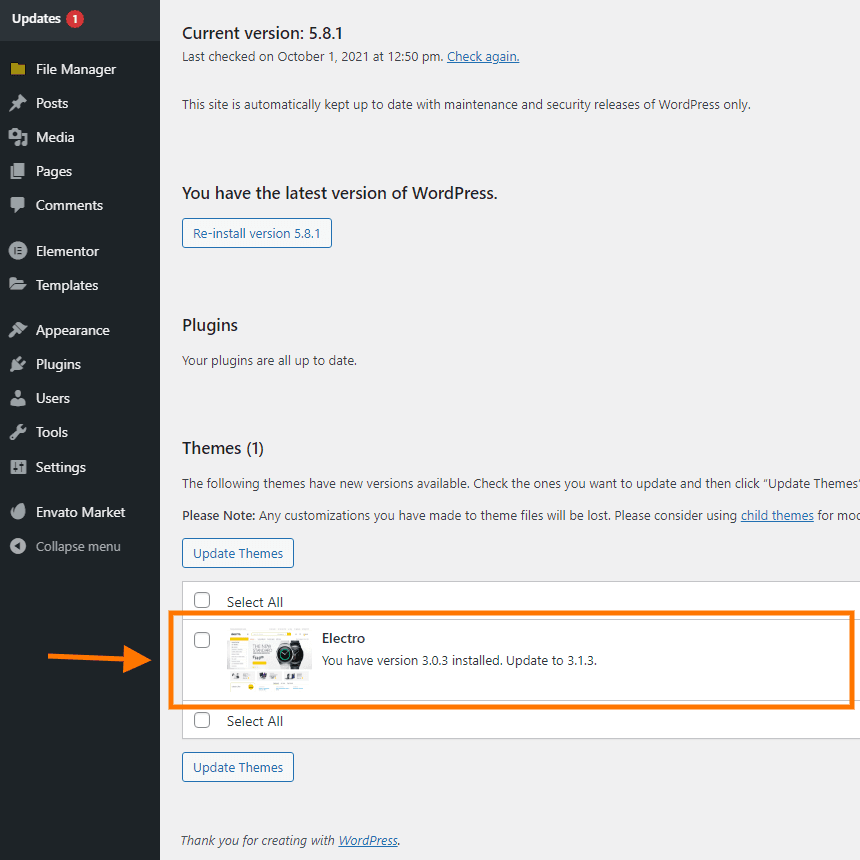The image size is (860, 860).
Task: Follow the WordPress footer link
Action: pyautogui.click(x=368, y=840)
